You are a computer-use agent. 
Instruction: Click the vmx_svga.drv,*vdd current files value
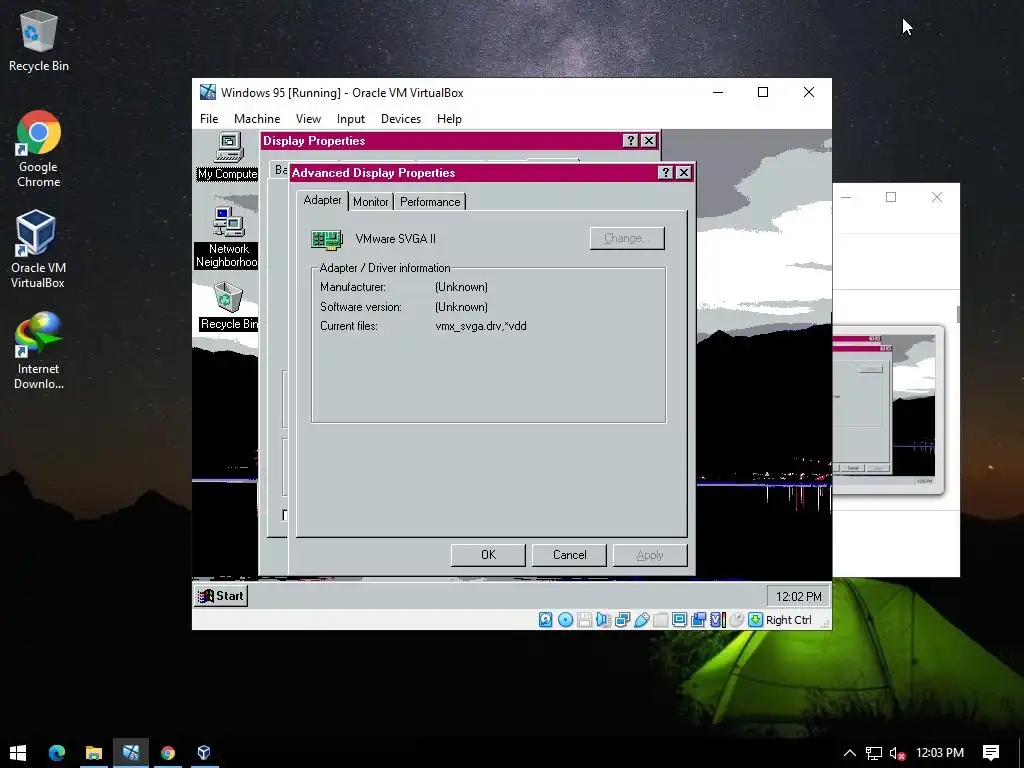tap(481, 326)
